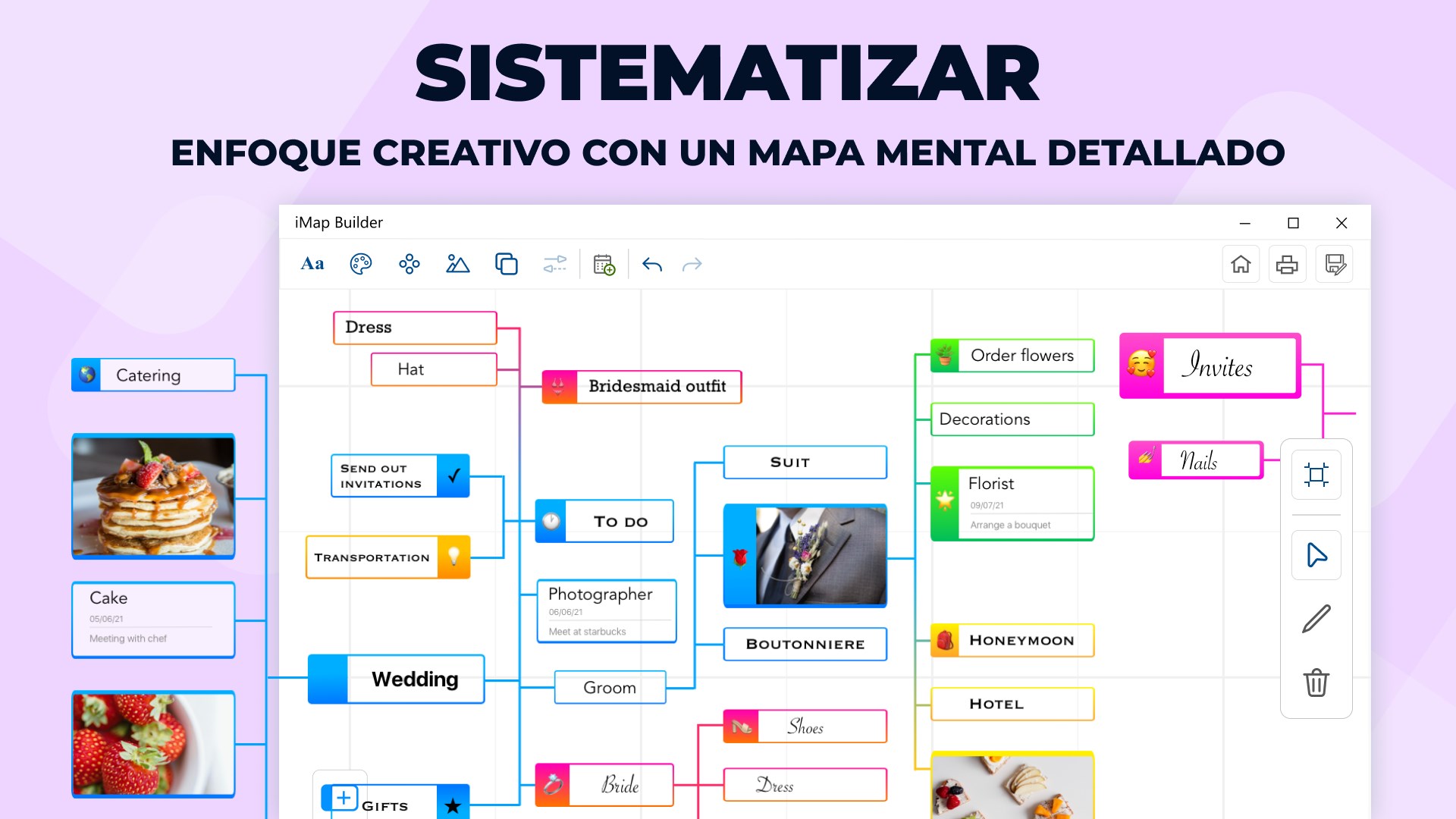The width and height of the screenshot is (1456, 819).
Task: Choose the pointer select tool
Action: point(1316,555)
